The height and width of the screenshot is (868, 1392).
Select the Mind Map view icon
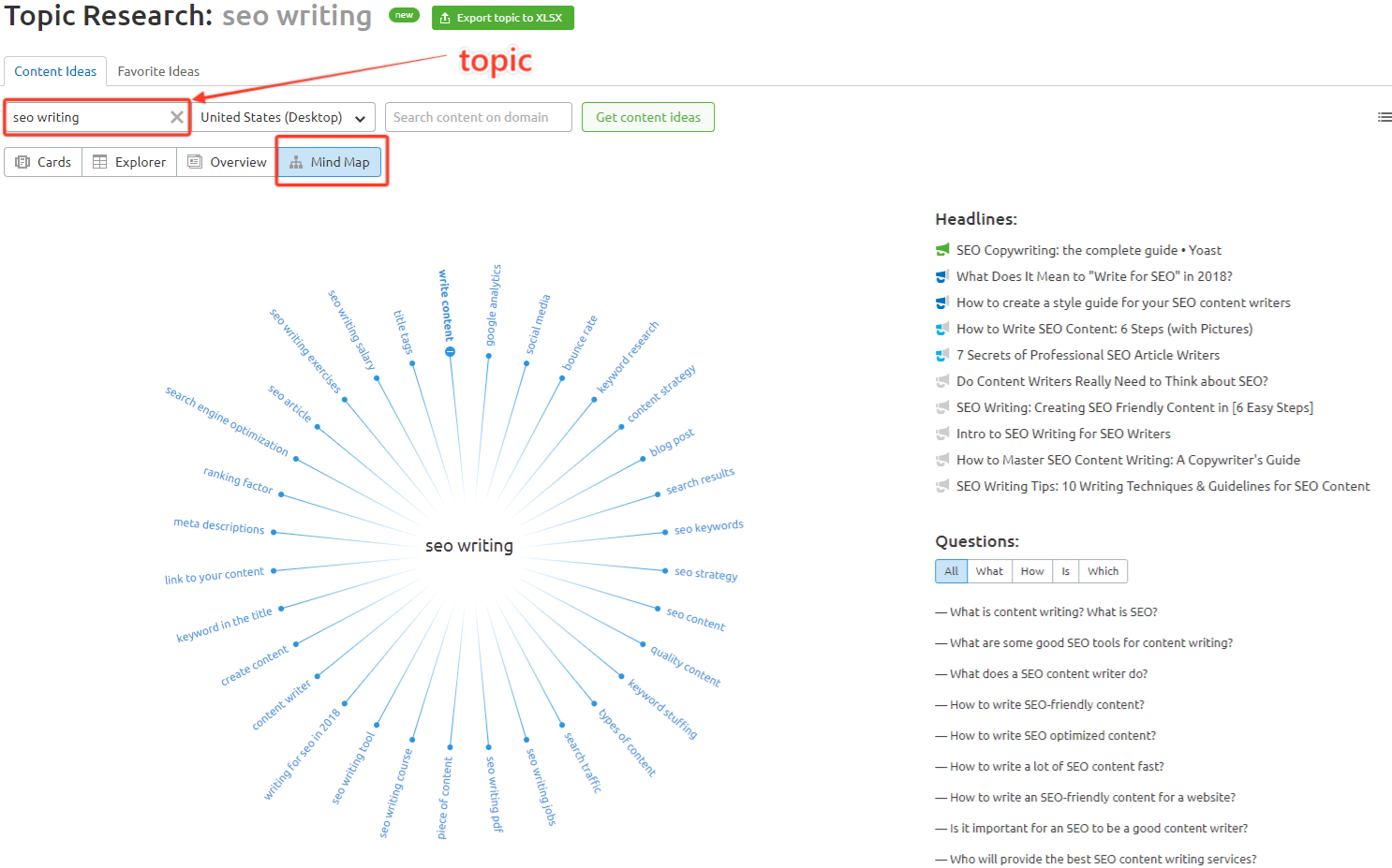[299, 161]
